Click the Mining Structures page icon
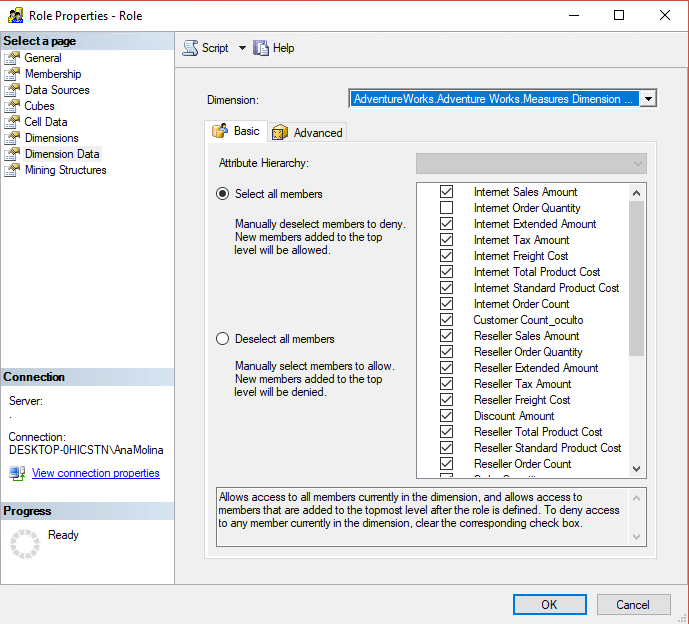 12,170
